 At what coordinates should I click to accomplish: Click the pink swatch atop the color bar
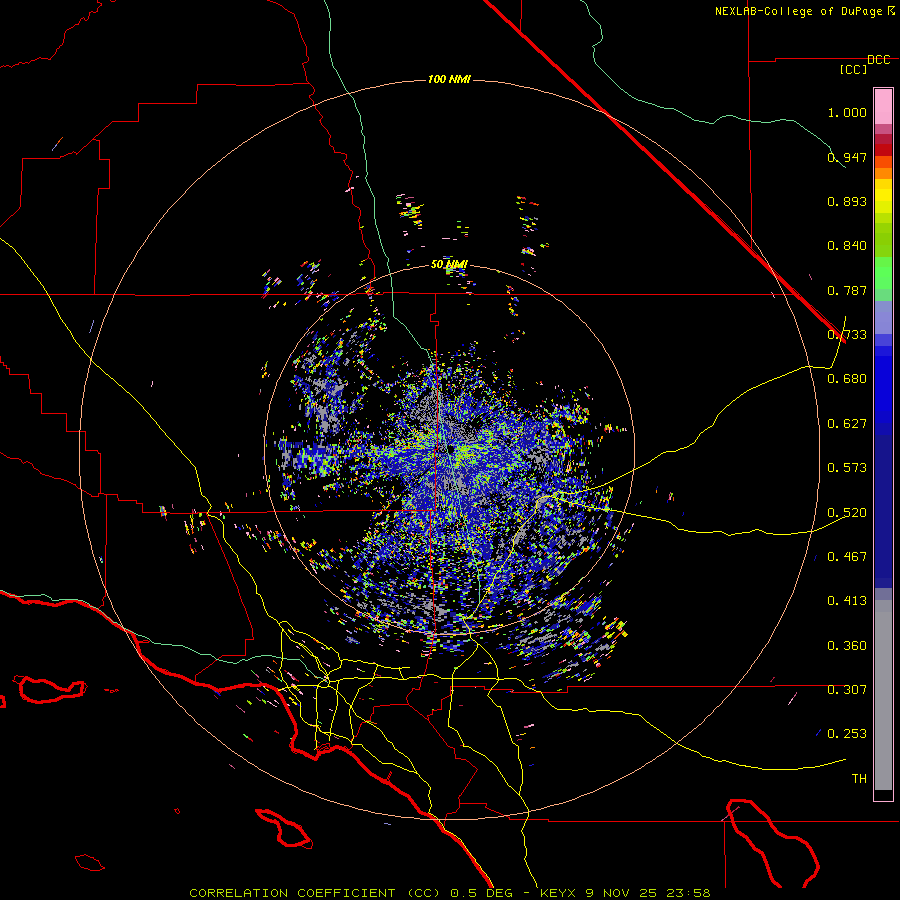click(883, 106)
